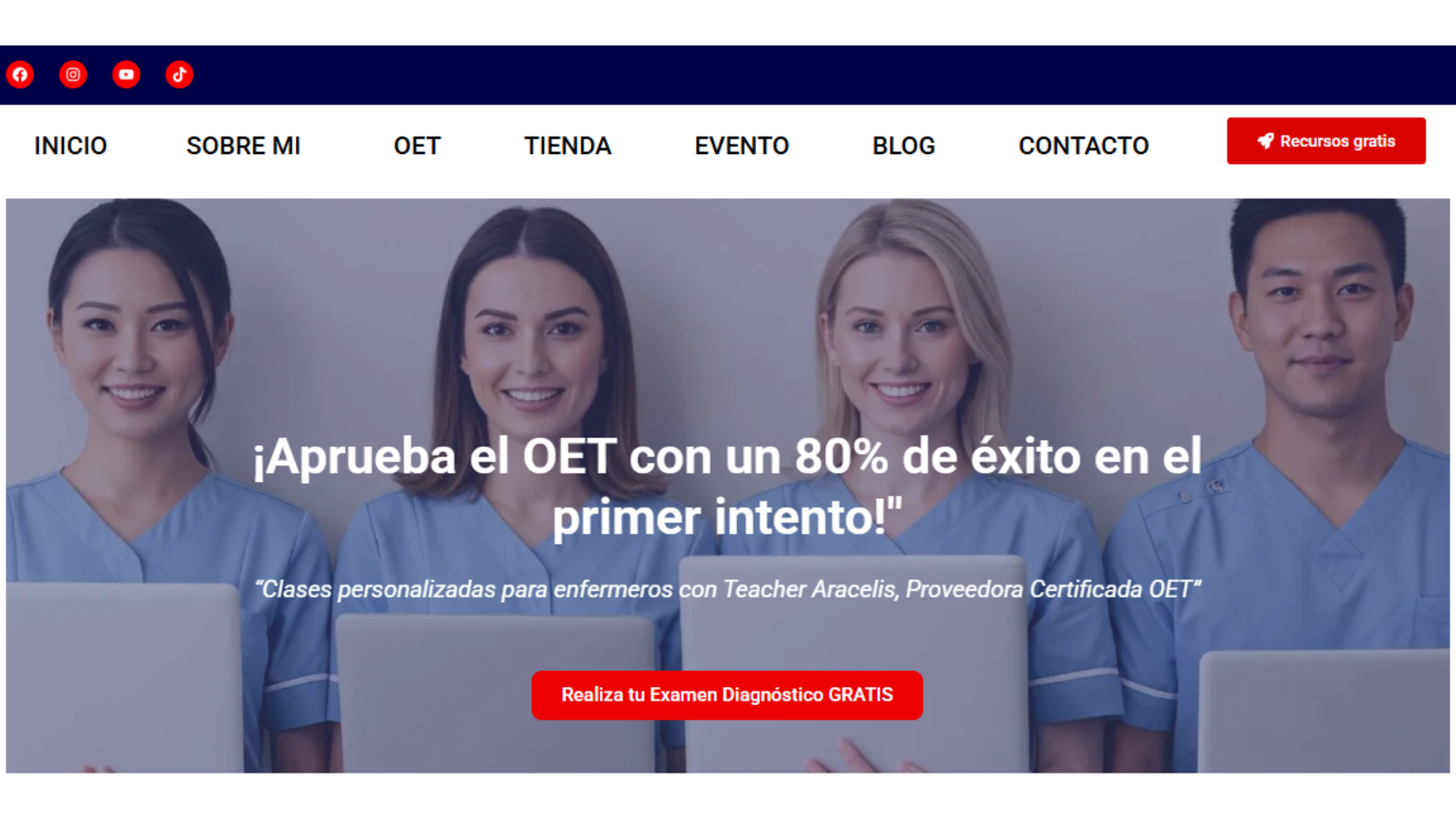Go to the INICIO menu item
Screen dimensions: 1456x819
coord(71,146)
